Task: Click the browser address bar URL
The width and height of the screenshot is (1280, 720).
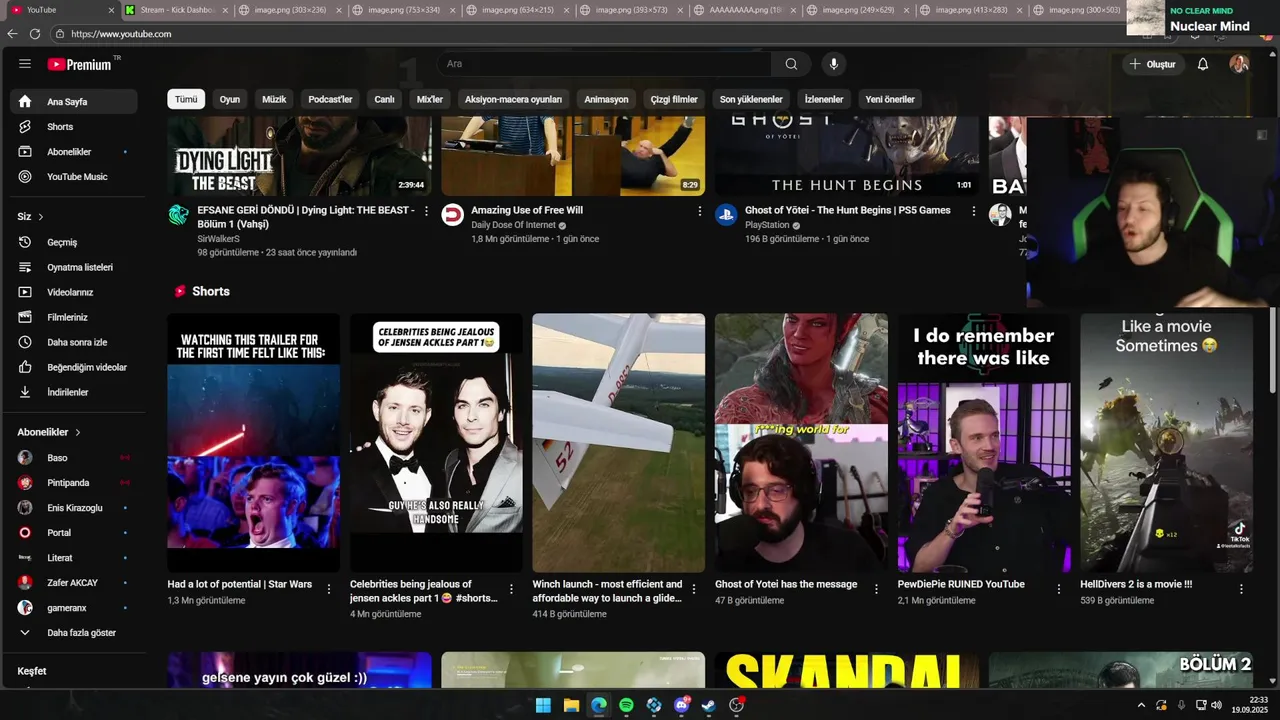Action: 121,34
